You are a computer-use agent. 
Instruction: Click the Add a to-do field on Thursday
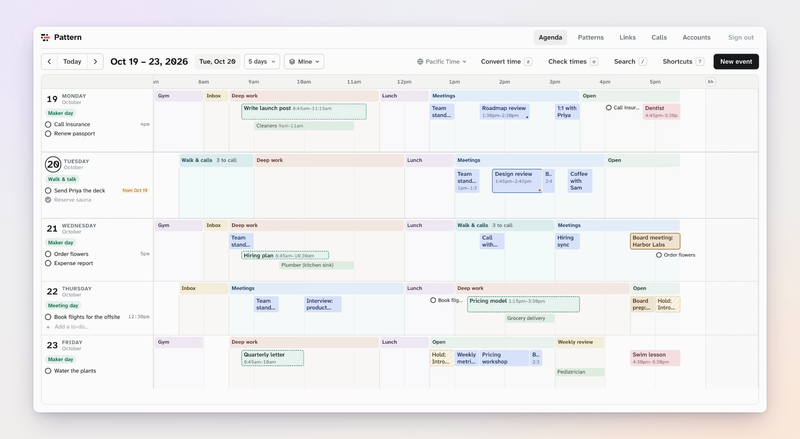click(x=71, y=327)
